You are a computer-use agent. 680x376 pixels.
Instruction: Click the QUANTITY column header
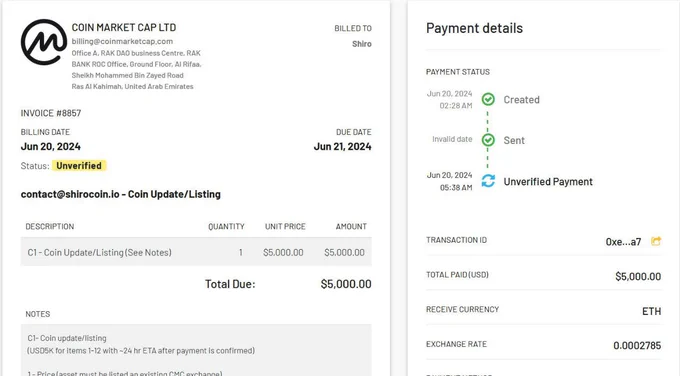pyautogui.click(x=226, y=226)
